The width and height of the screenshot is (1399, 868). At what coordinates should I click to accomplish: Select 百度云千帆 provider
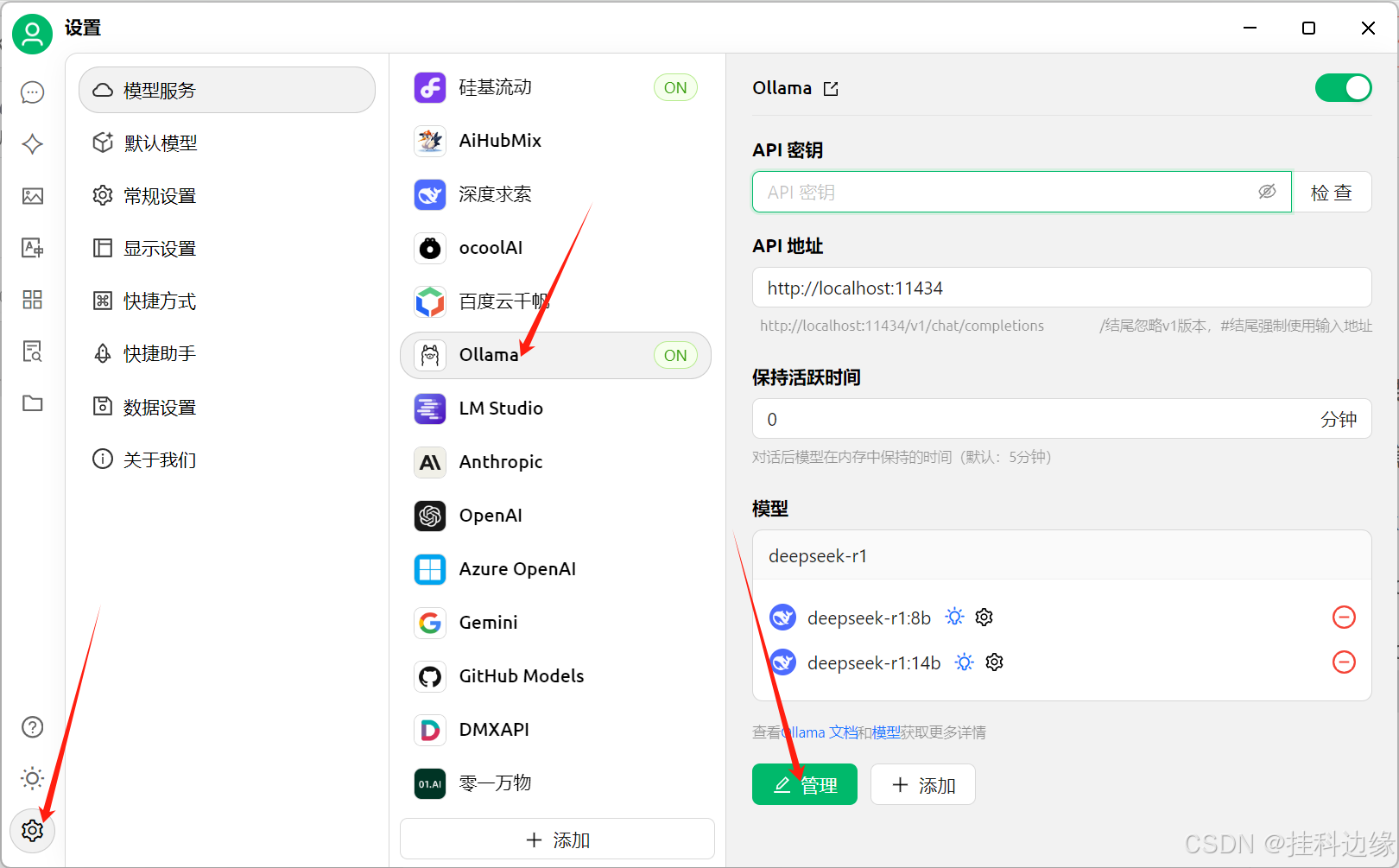(555, 301)
